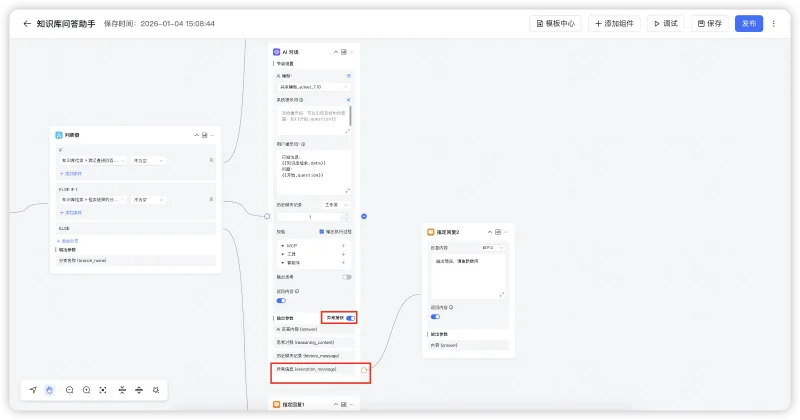Click the history count stepper arrows

345,217
